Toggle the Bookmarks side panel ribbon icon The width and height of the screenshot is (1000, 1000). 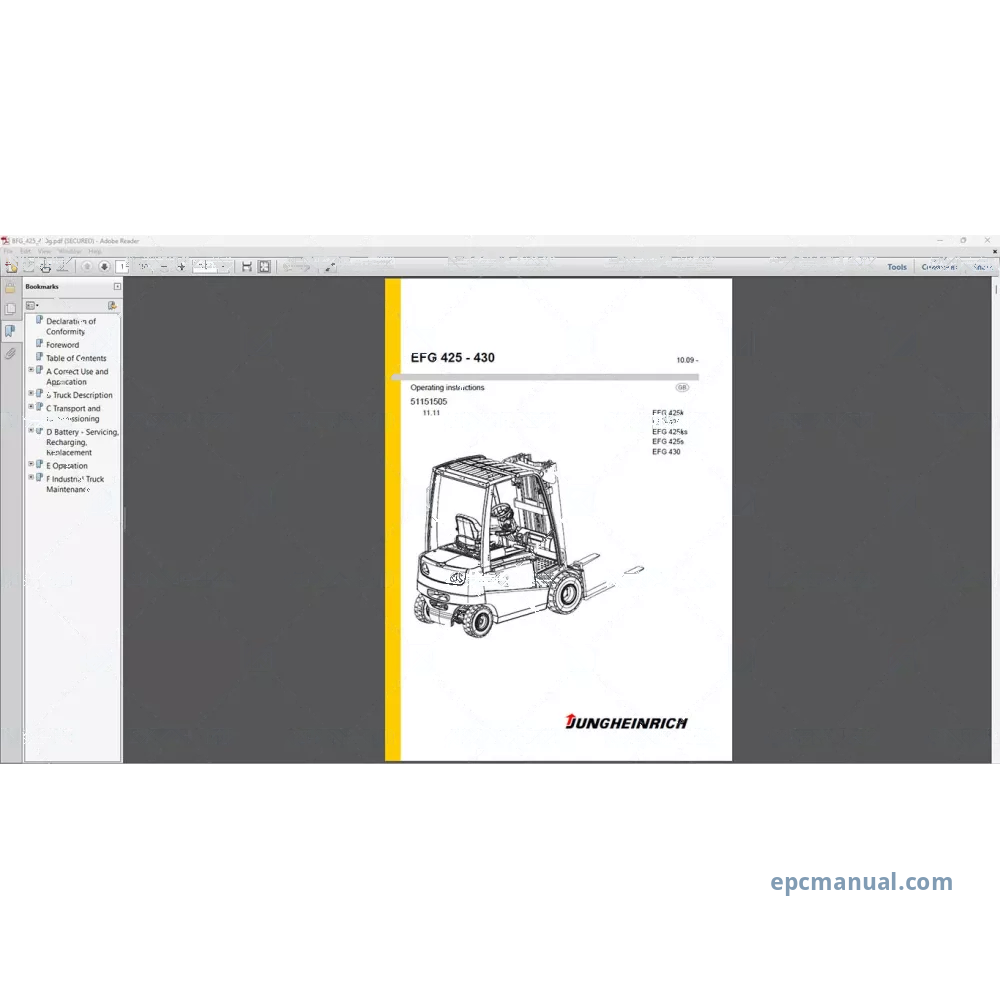(10, 331)
